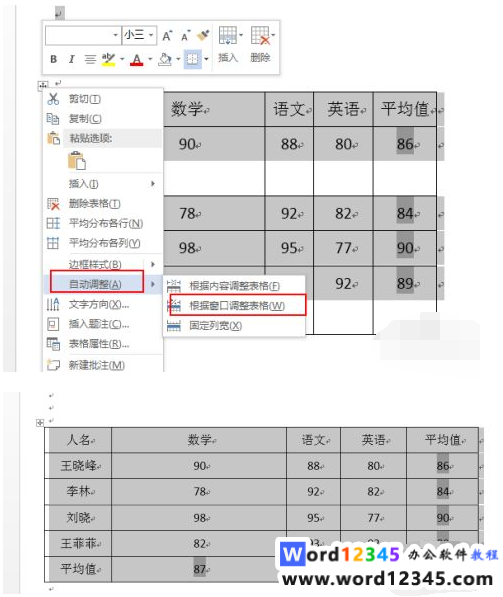Click the lower table's move handle
Viewport: 503px width, 597px height.
pyautogui.click(x=40, y=423)
